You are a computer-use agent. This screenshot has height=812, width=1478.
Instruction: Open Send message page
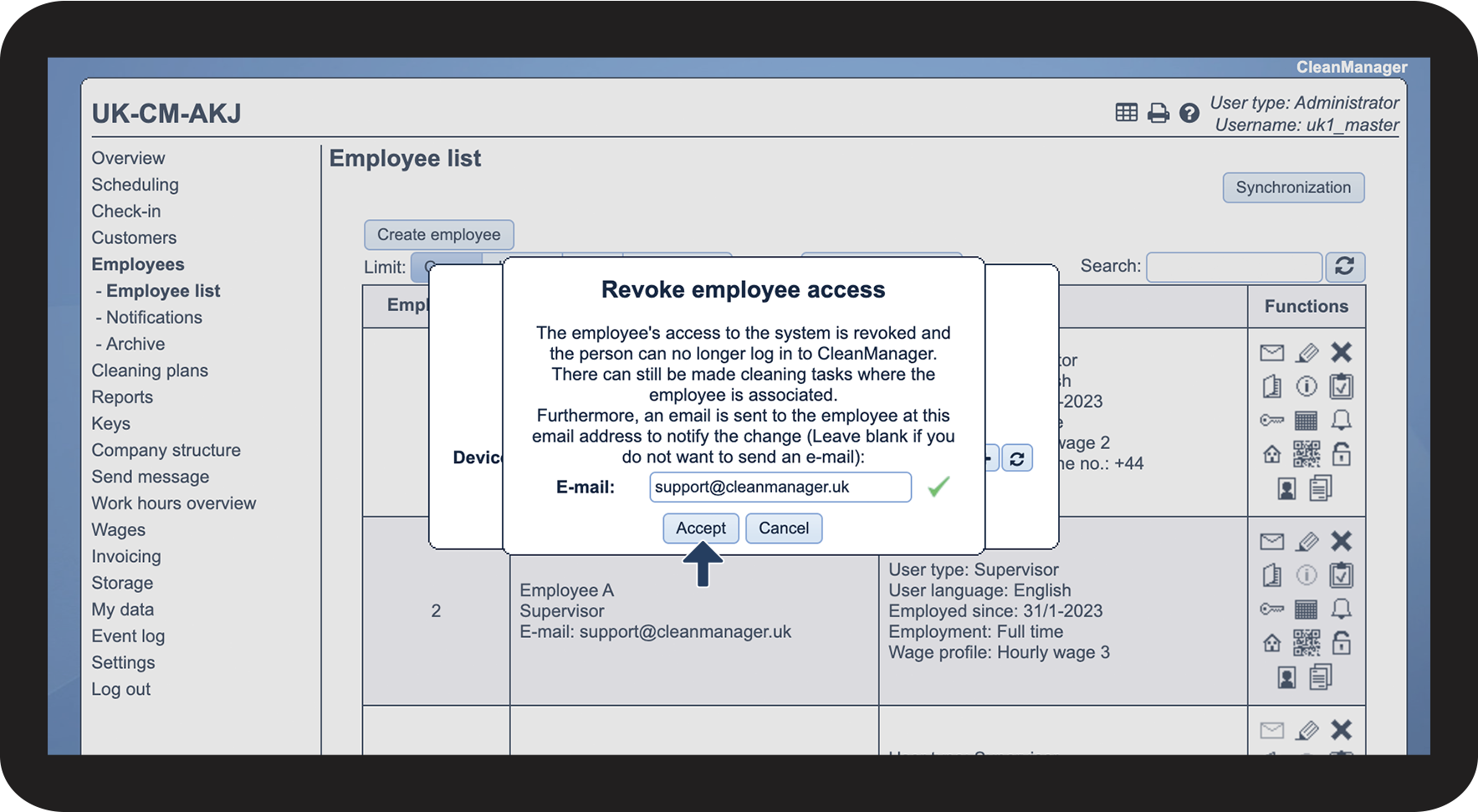click(x=151, y=477)
